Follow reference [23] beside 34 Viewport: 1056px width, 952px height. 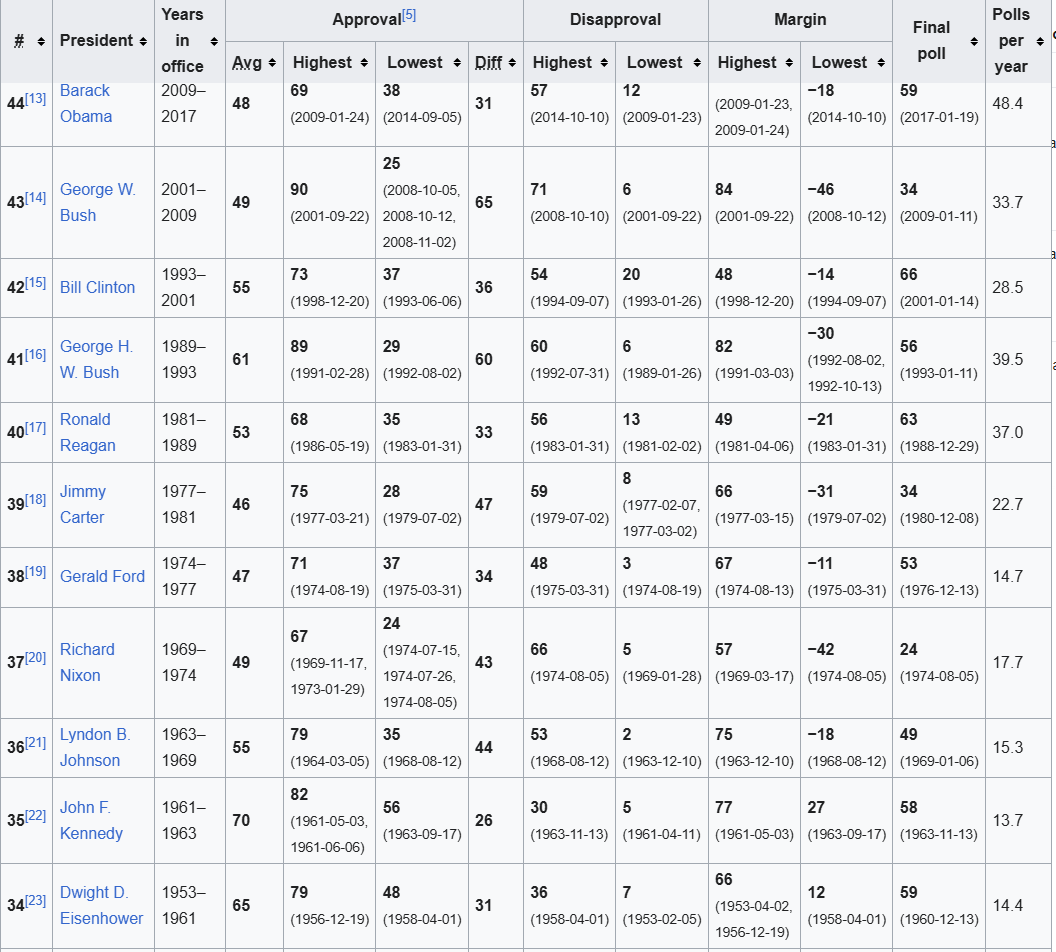pyautogui.click(x=36, y=900)
